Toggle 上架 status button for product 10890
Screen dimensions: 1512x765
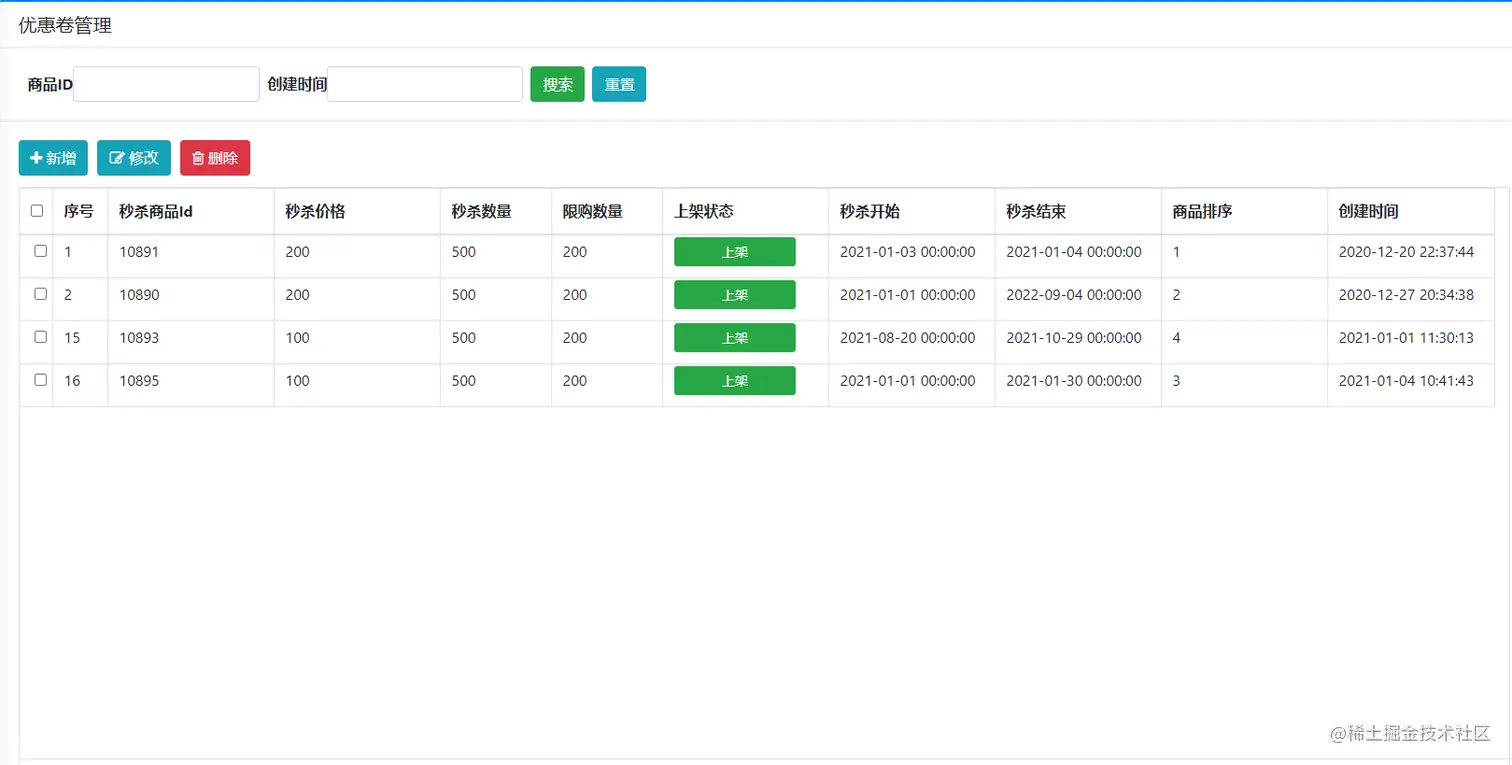point(735,295)
